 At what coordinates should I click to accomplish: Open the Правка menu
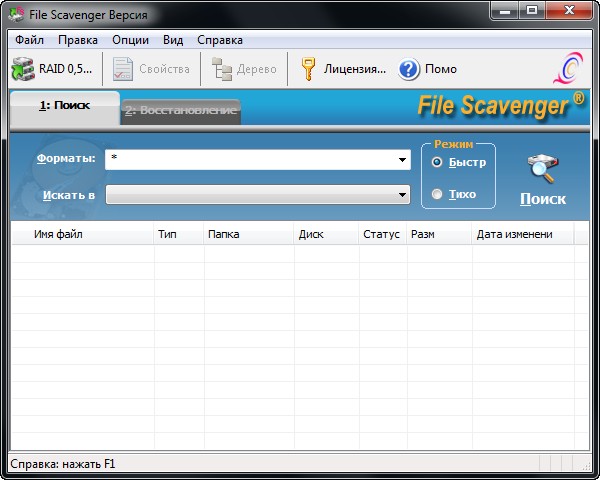click(78, 40)
